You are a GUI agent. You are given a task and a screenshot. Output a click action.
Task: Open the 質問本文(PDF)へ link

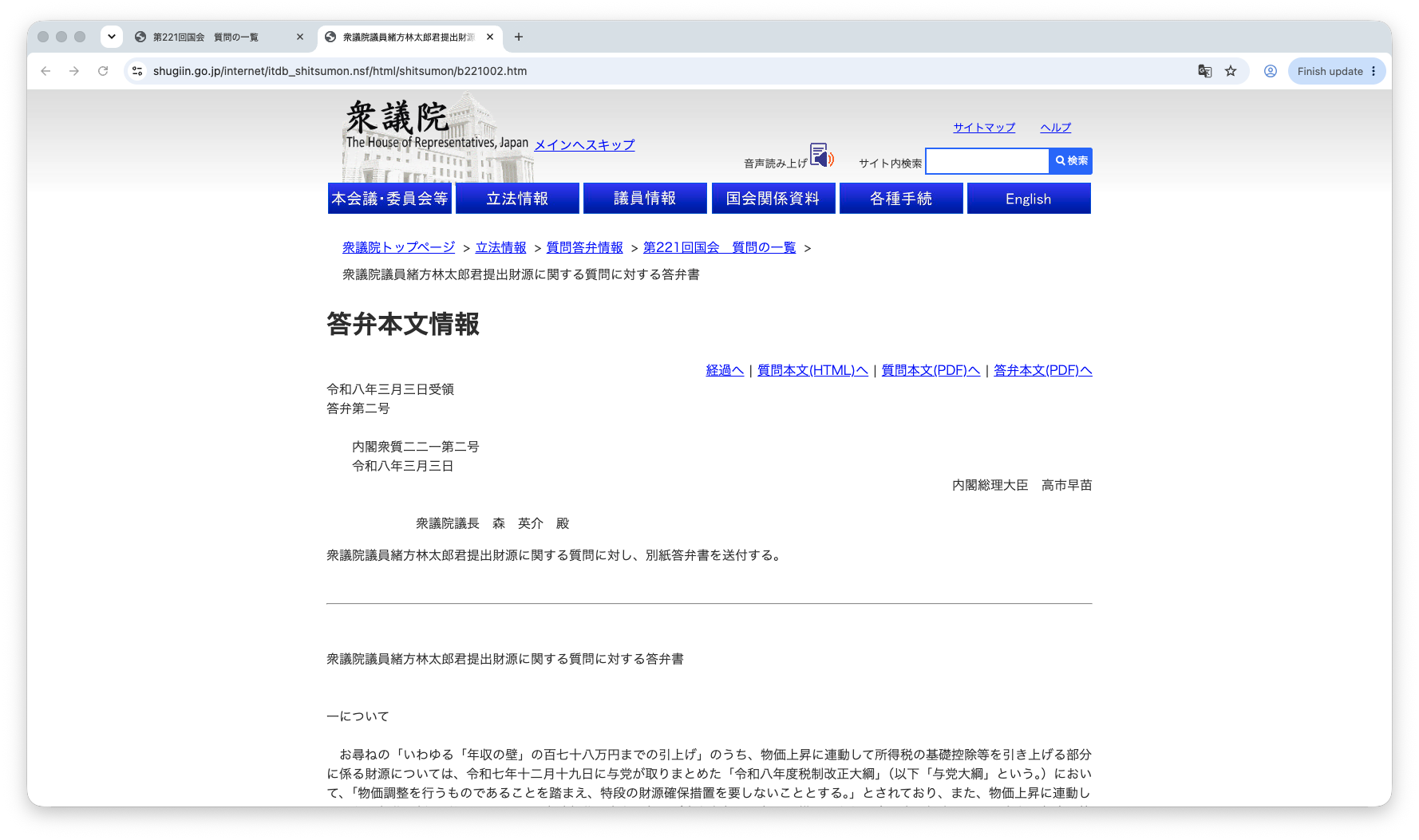pos(931,370)
